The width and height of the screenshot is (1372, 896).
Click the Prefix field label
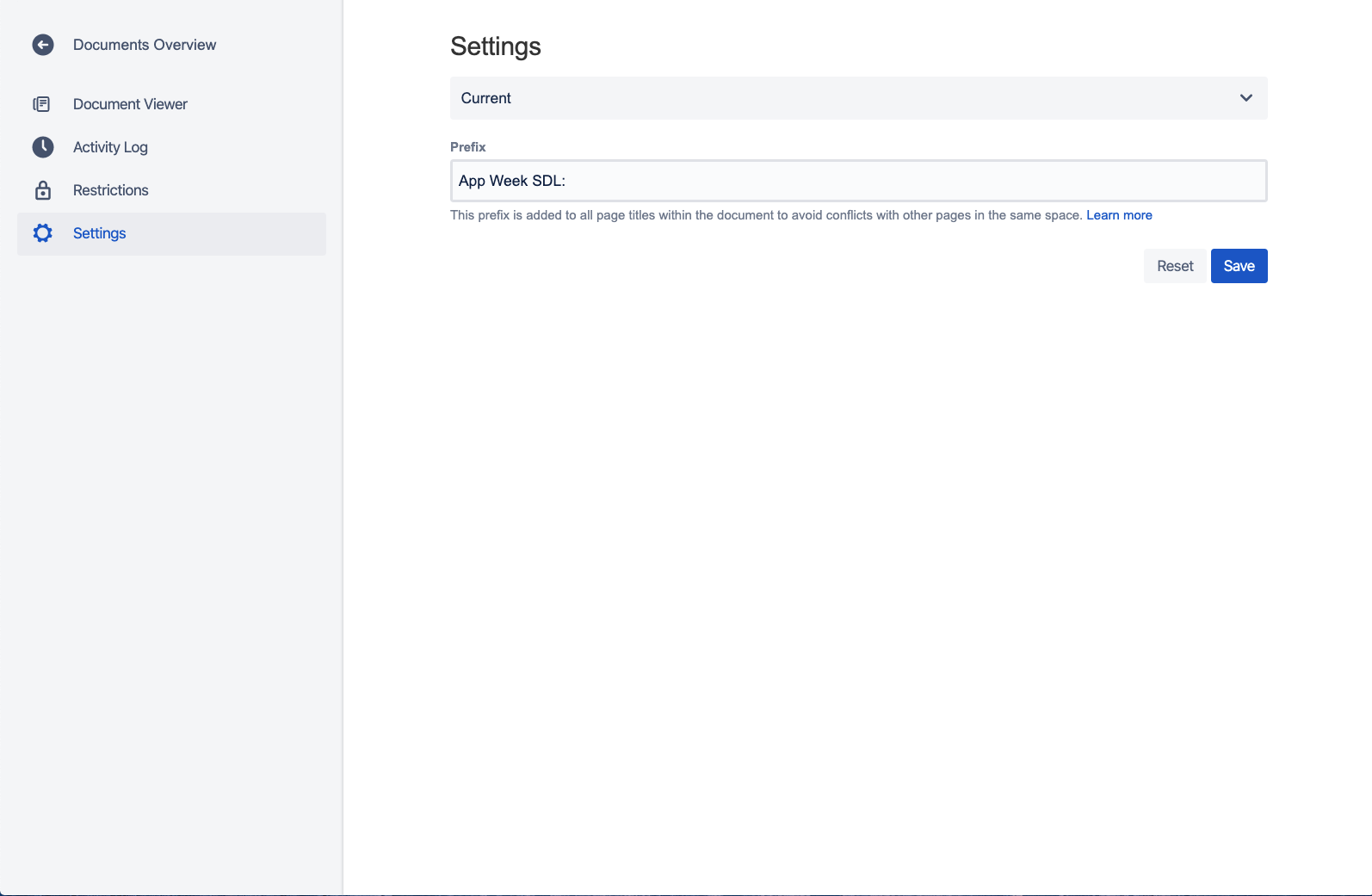(467, 147)
